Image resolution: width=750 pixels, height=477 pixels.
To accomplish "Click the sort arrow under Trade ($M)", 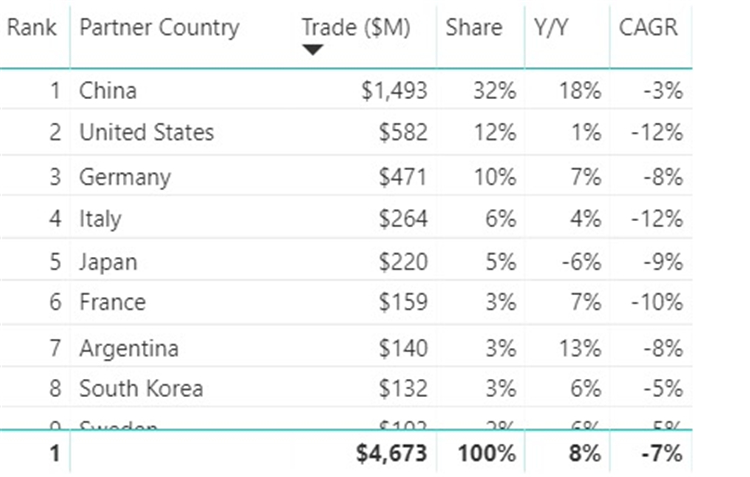I will click(x=313, y=50).
